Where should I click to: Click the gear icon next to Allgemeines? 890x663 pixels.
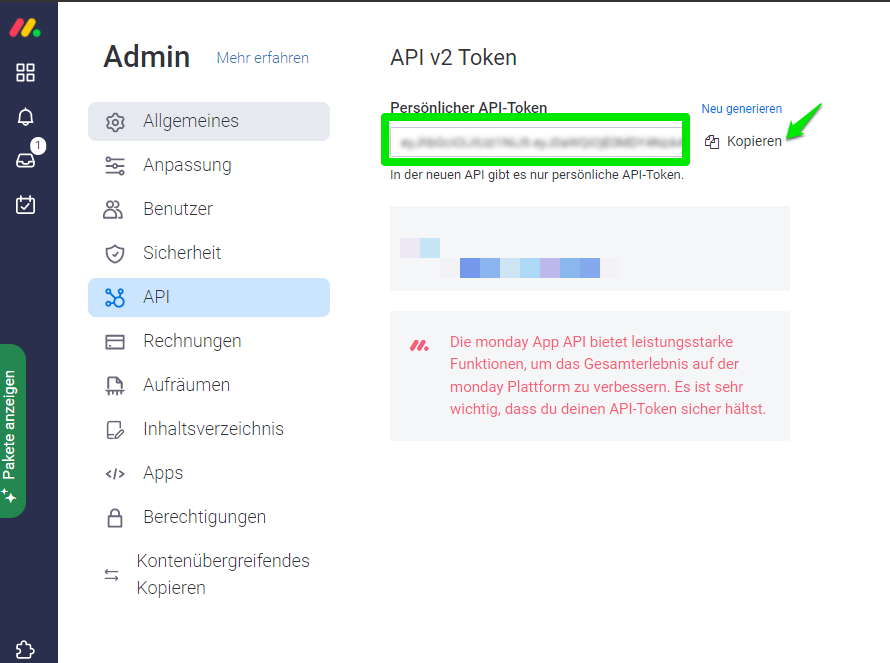(115, 122)
